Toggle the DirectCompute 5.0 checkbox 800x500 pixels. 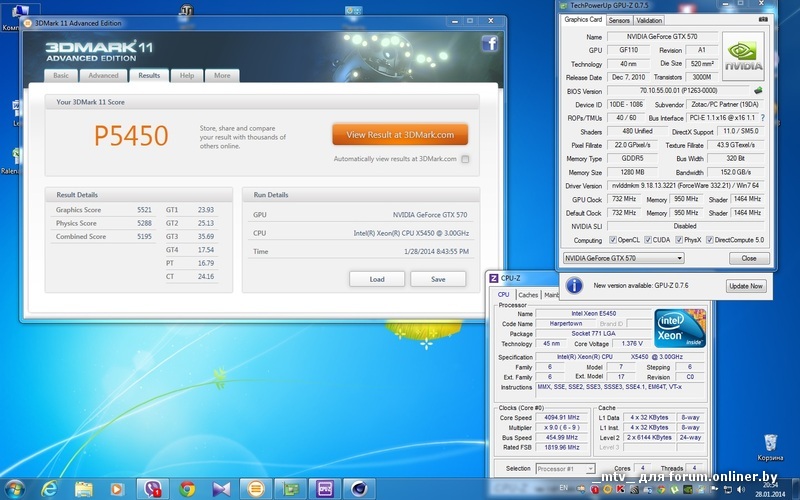[709, 240]
